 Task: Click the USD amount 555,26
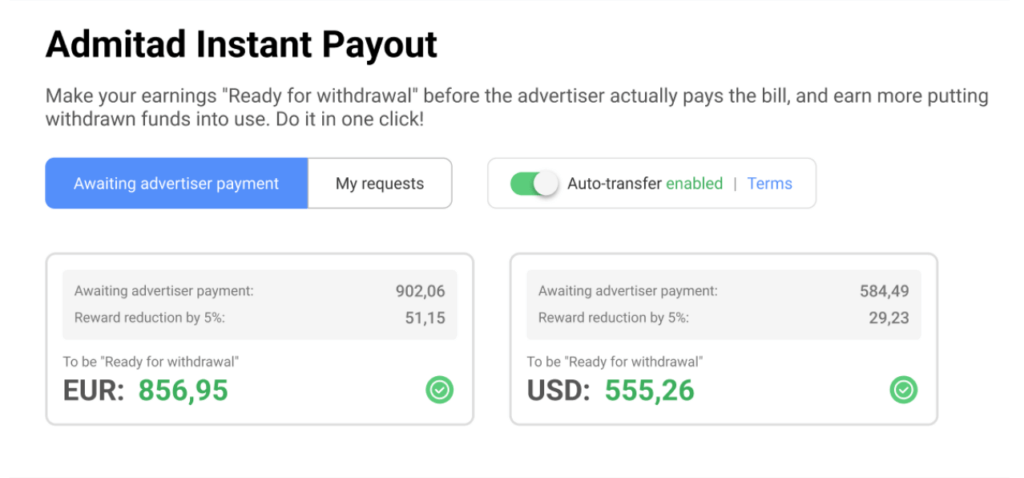649,390
